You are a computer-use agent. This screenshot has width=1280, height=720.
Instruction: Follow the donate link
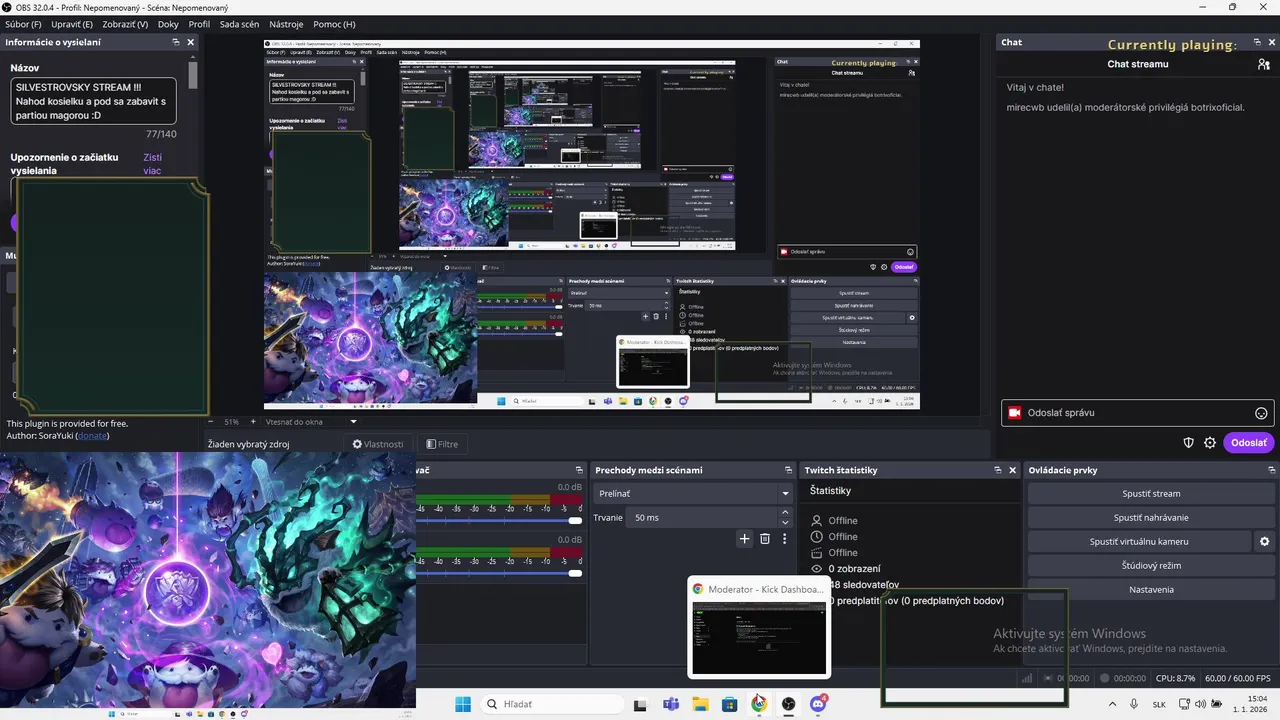tap(92, 436)
